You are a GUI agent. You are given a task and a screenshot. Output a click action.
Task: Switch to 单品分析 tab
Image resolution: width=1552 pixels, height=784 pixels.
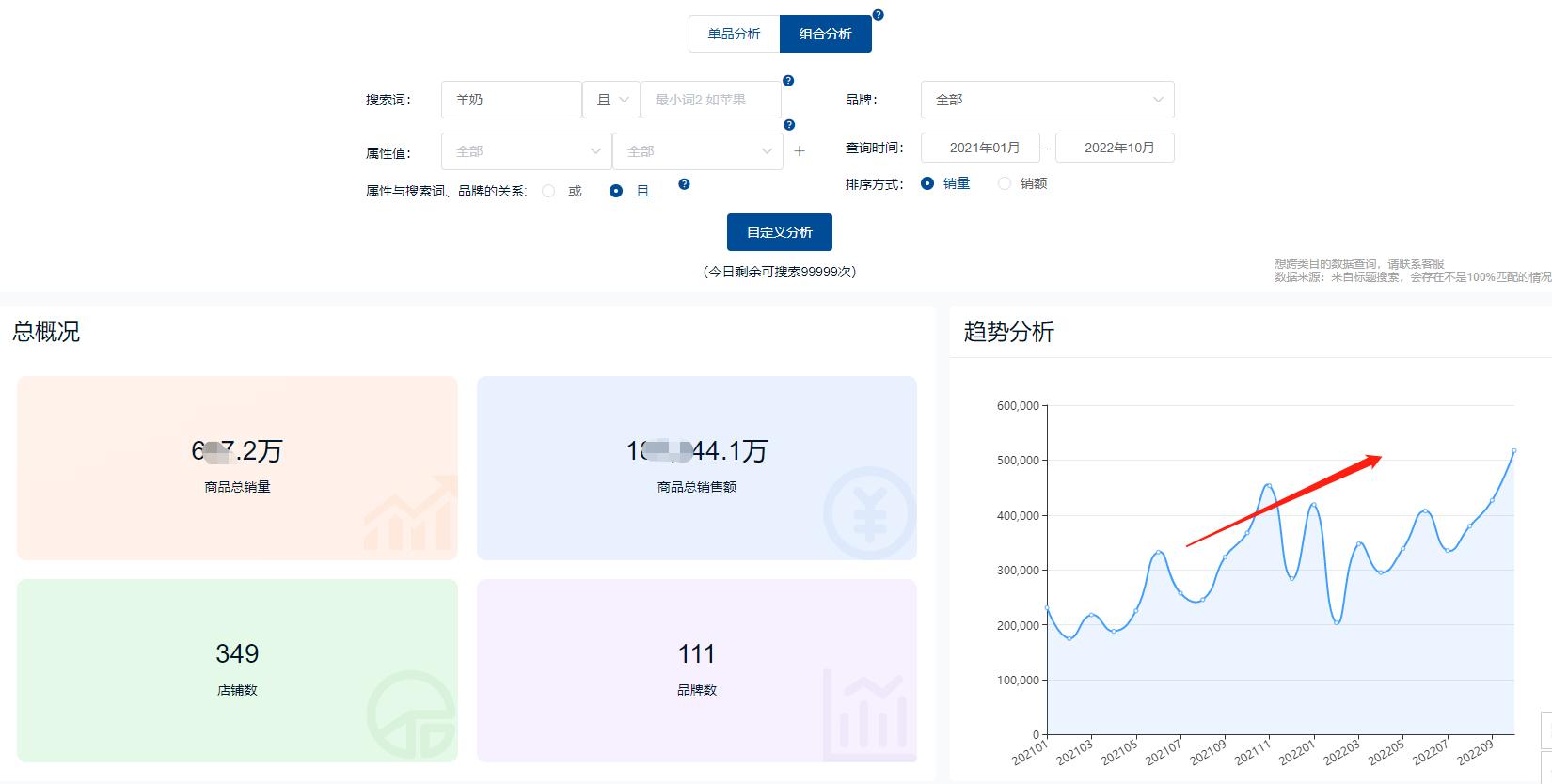pyautogui.click(x=734, y=34)
